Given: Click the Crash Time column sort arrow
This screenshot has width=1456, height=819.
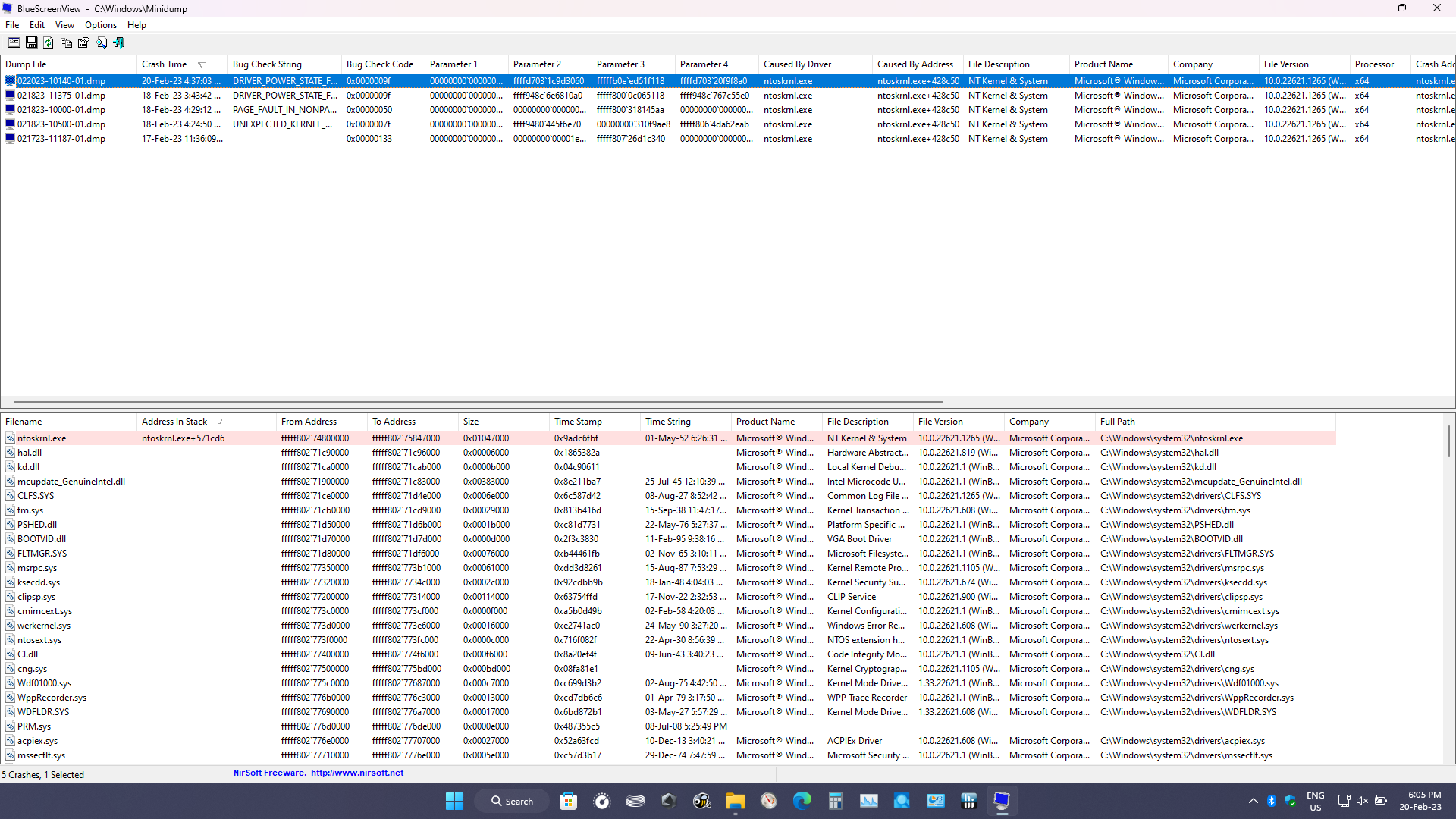Looking at the screenshot, I should click(201, 64).
